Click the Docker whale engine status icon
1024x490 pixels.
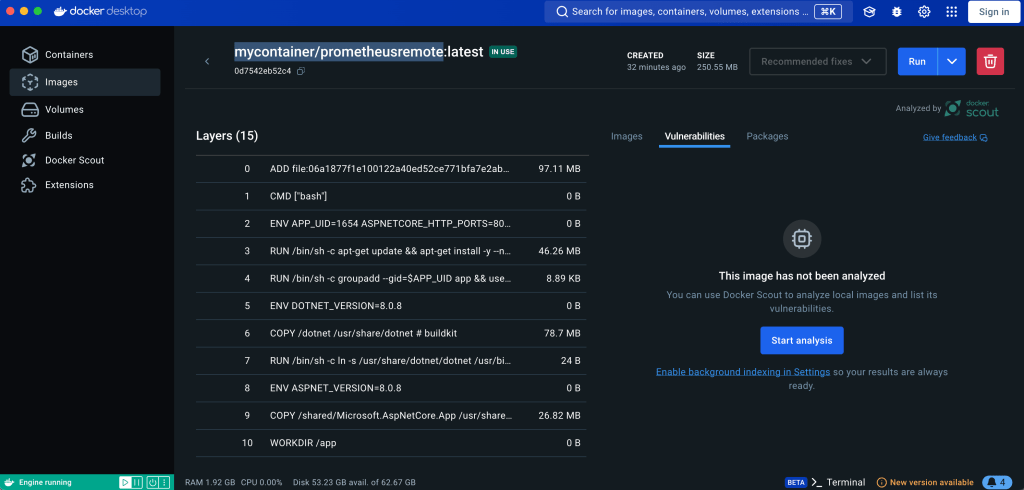[x=9, y=482]
